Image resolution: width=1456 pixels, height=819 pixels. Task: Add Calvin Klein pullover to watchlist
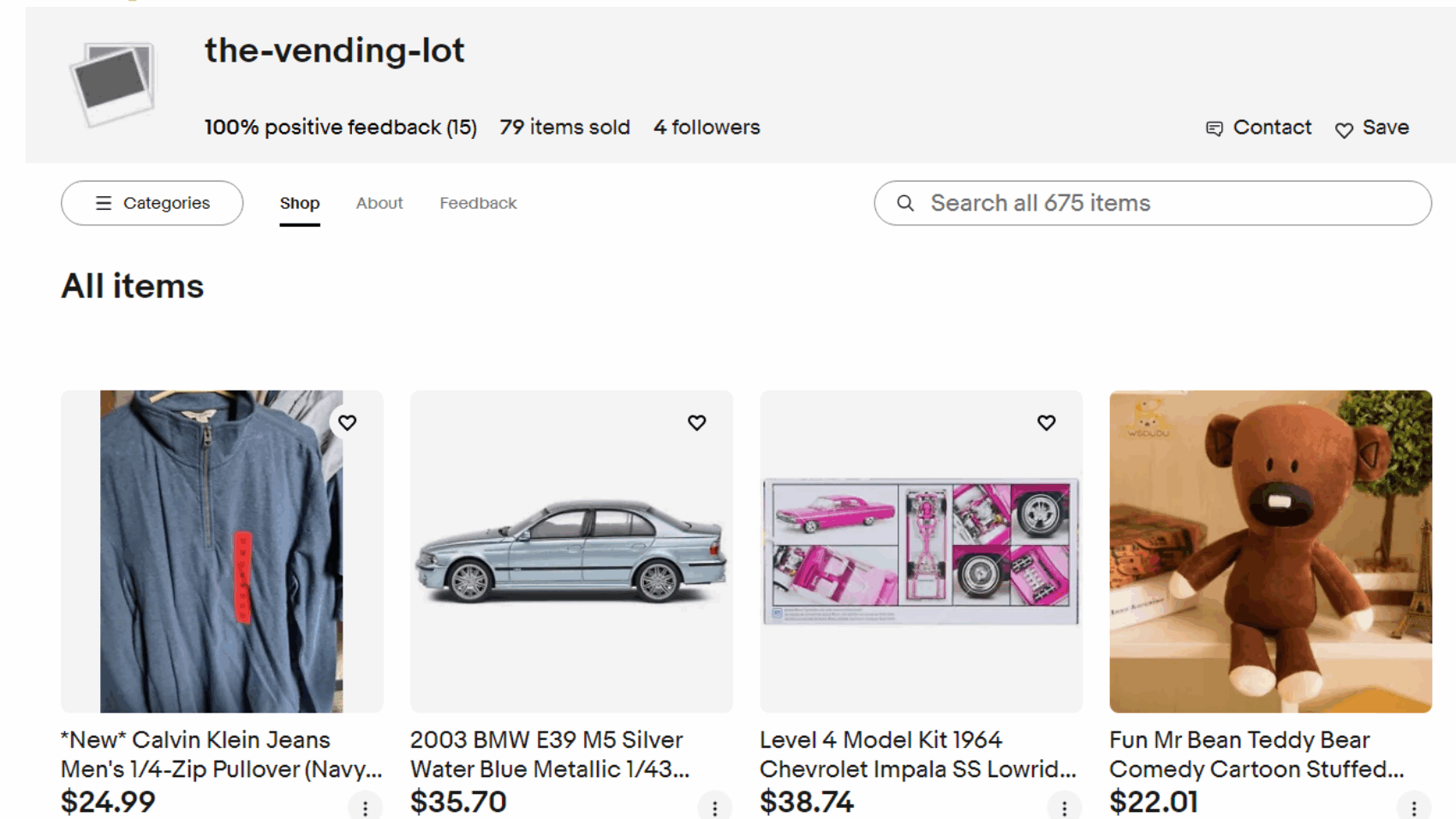pos(347,422)
